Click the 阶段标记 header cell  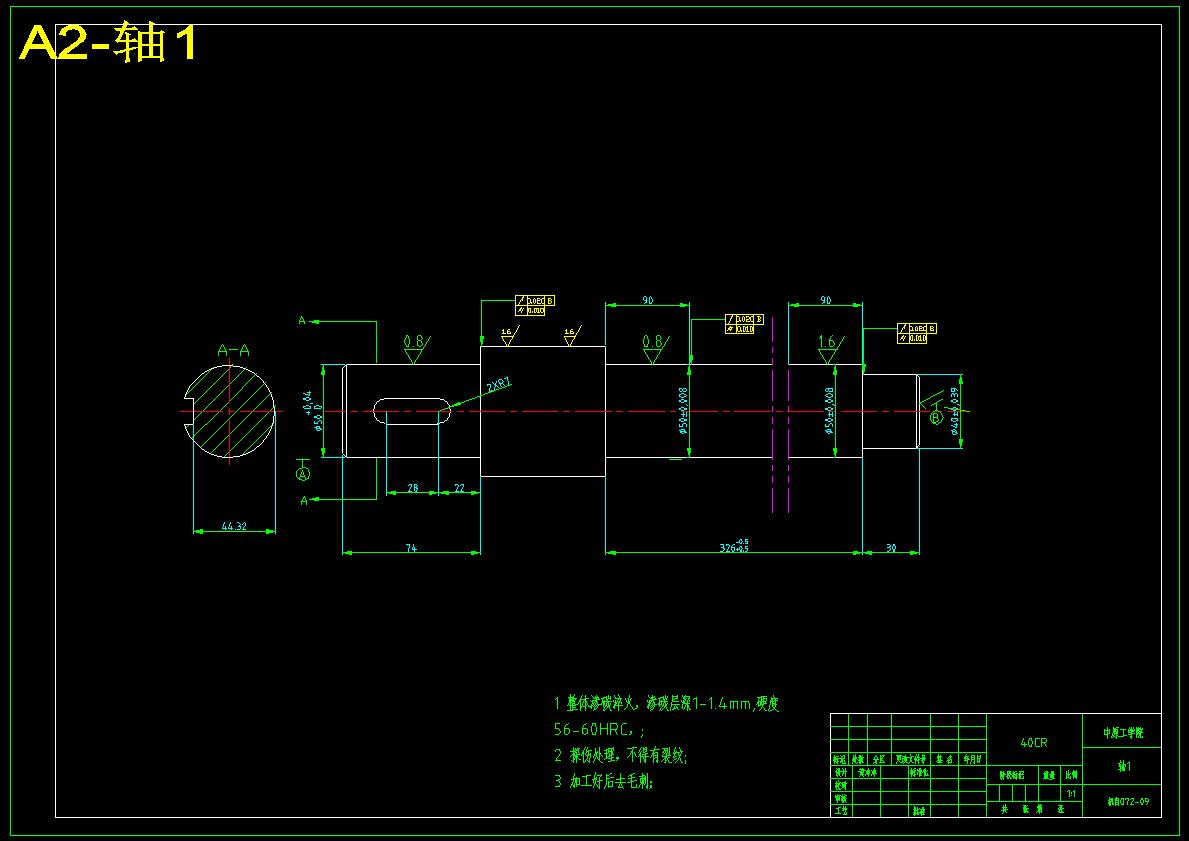click(1012, 776)
